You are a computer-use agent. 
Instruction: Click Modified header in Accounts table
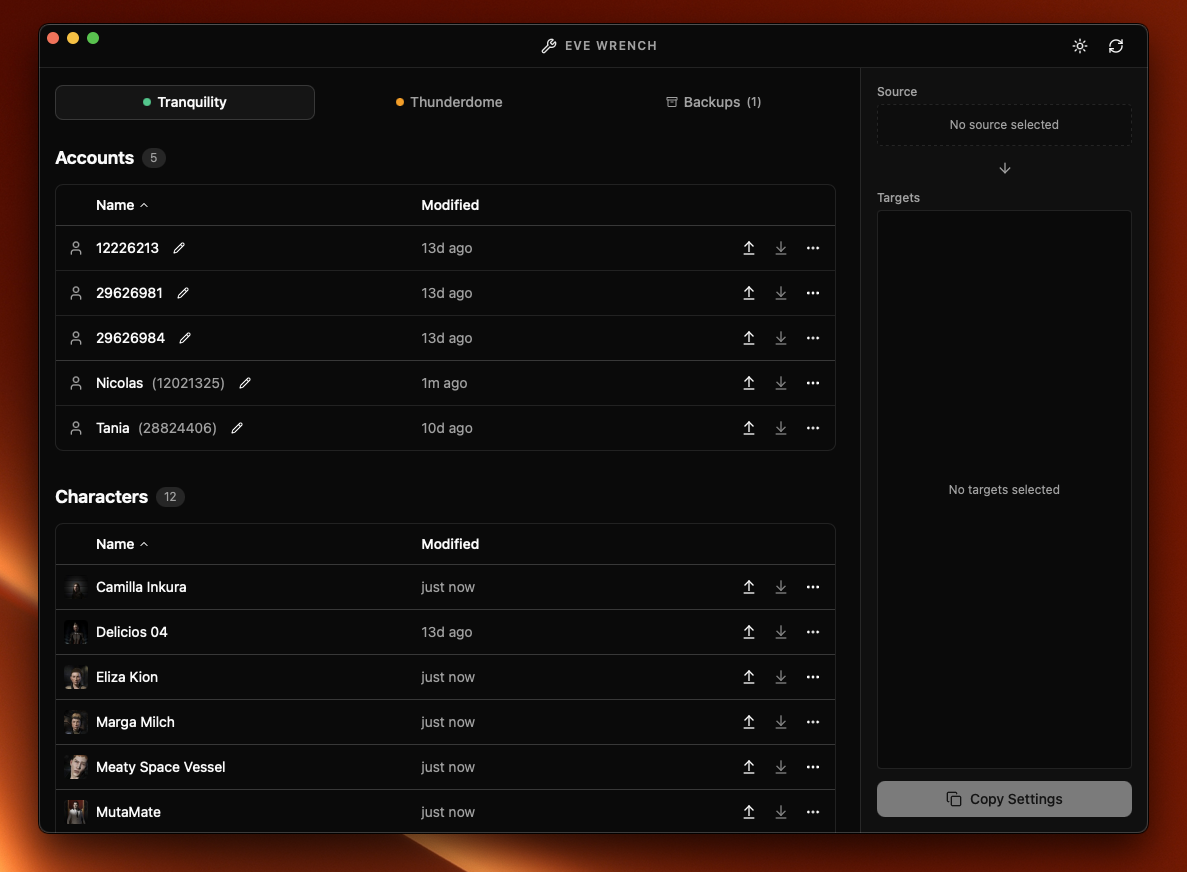click(450, 205)
